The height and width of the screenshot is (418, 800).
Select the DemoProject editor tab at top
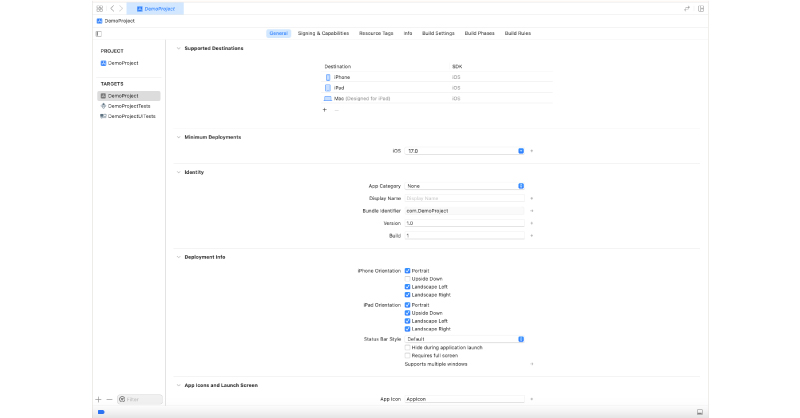(156, 9)
